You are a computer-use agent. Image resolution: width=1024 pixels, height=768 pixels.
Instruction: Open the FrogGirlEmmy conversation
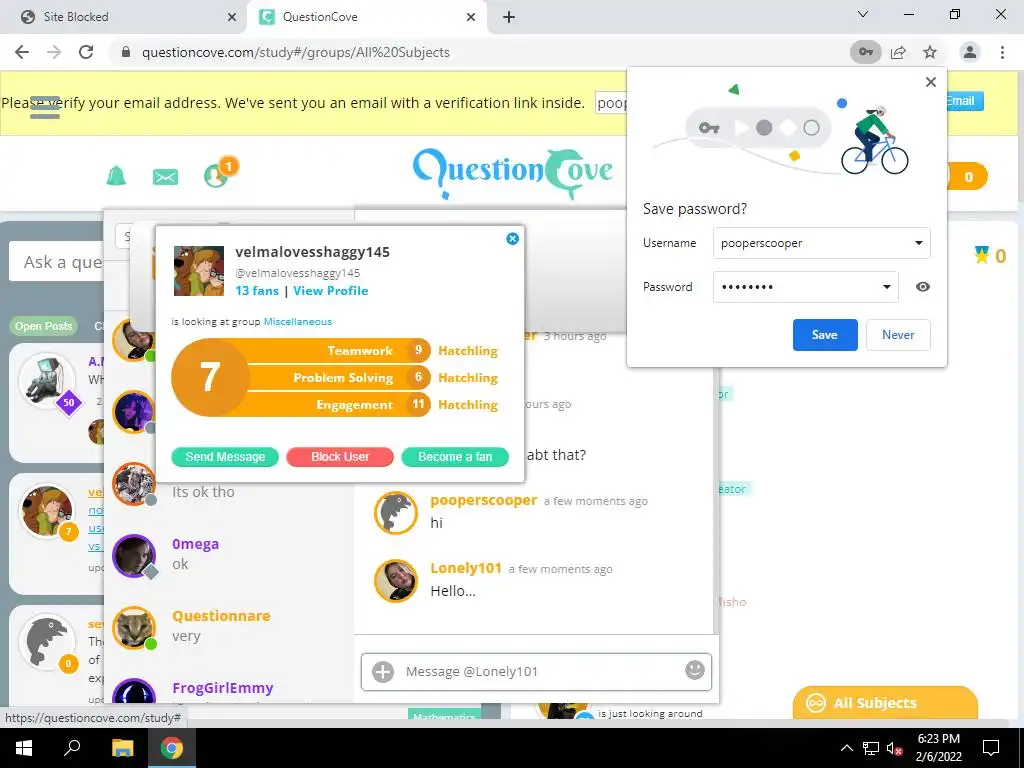tap(229, 689)
